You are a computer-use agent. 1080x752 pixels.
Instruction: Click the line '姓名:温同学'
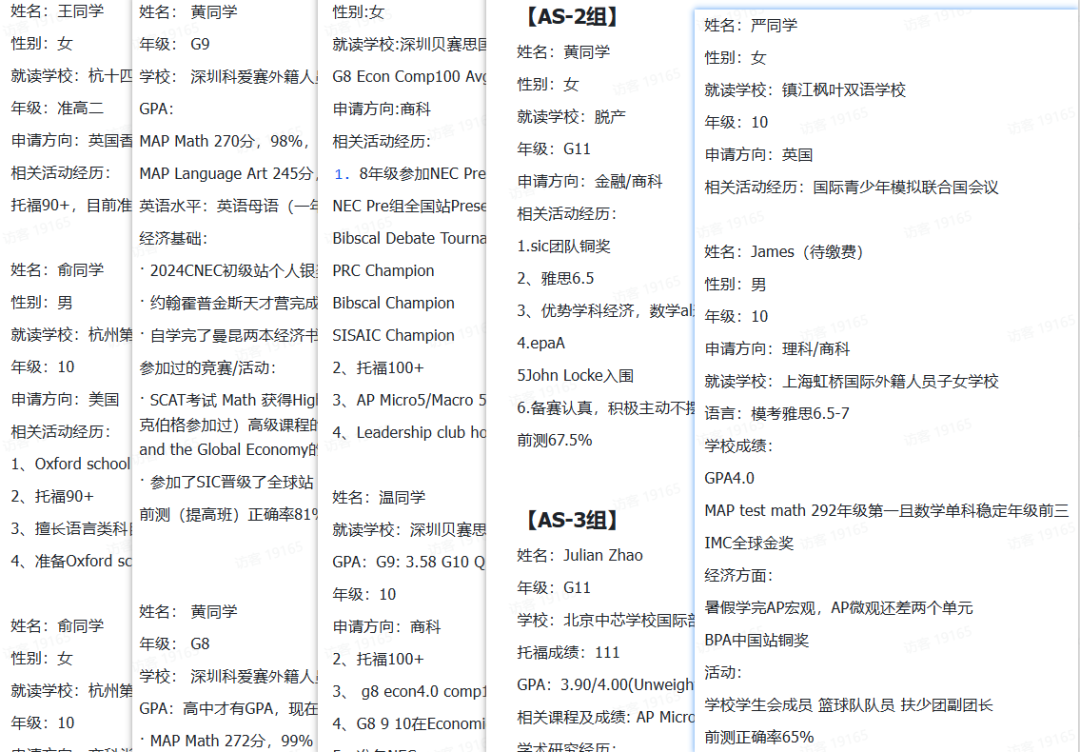(x=379, y=497)
